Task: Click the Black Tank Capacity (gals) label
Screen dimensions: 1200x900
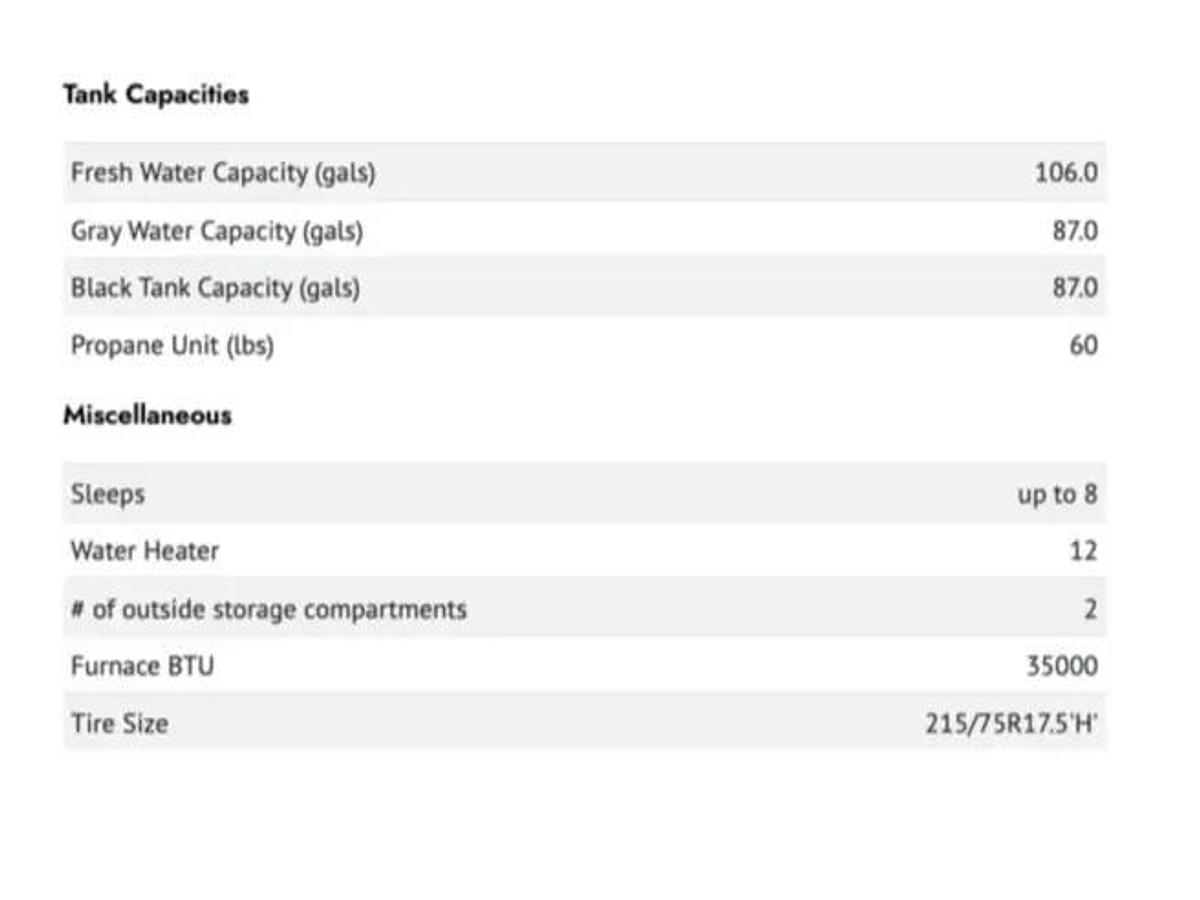Action: click(215, 288)
